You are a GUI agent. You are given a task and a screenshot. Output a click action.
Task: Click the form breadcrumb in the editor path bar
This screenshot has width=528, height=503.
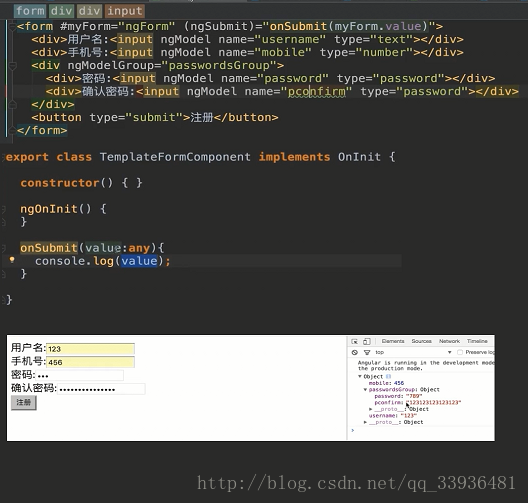click(30, 11)
